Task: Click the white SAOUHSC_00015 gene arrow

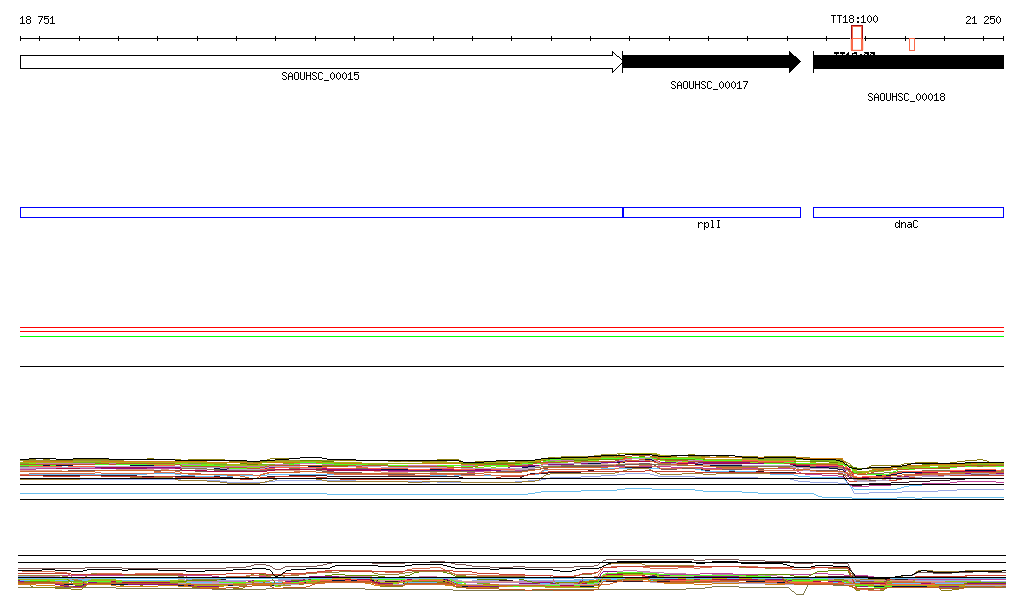Action: click(x=320, y=62)
